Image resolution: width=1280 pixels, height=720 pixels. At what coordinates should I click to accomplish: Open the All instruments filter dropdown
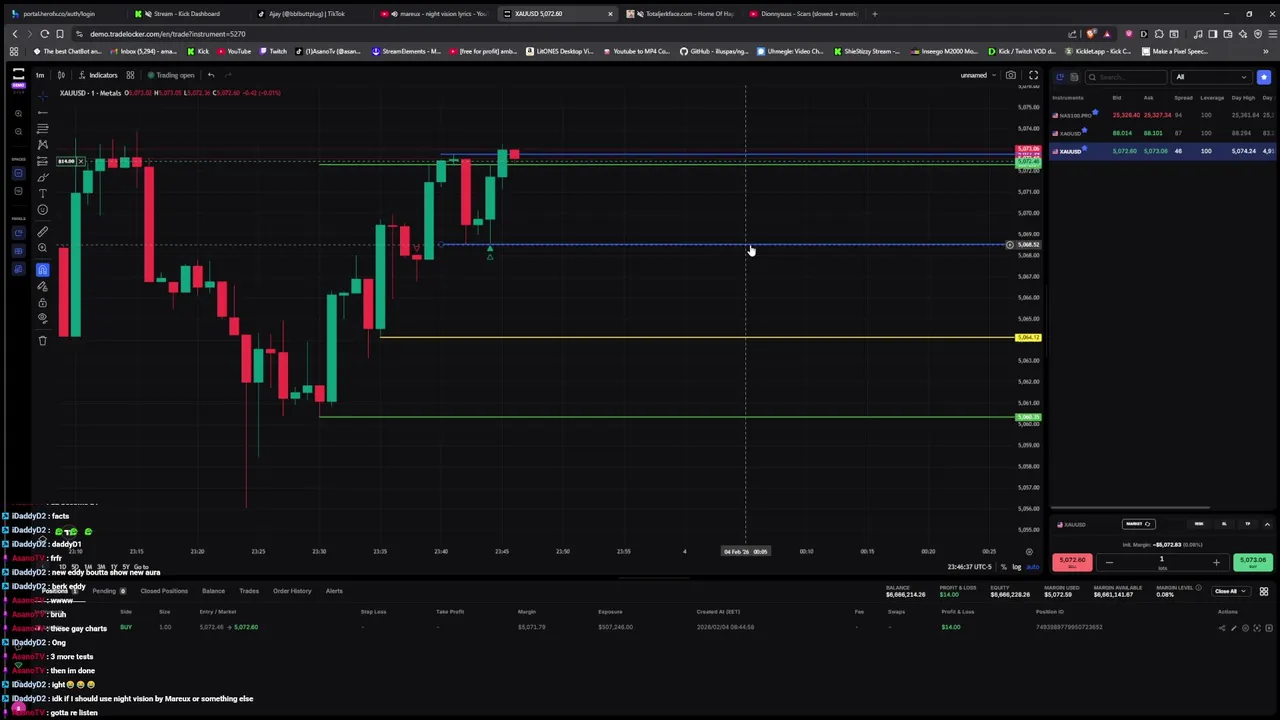click(x=1212, y=77)
